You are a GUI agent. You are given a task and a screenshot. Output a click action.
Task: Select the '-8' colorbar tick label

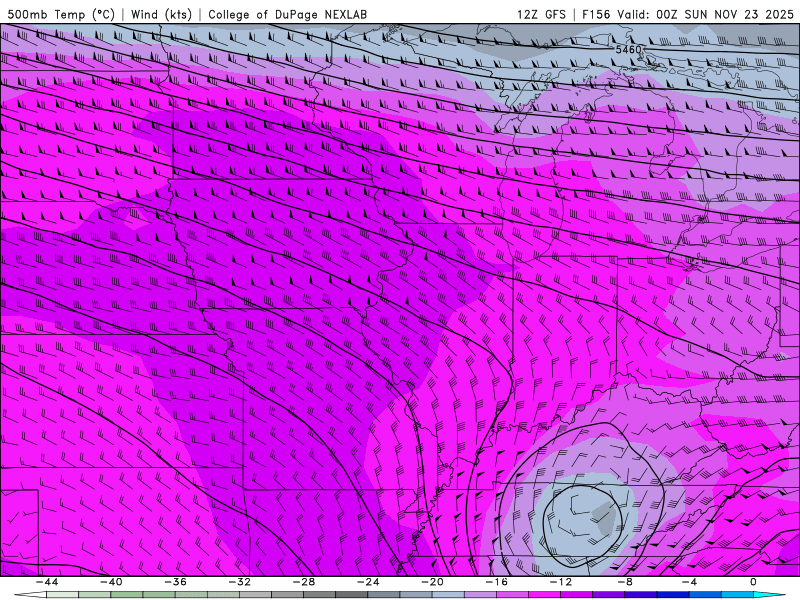pos(625,582)
